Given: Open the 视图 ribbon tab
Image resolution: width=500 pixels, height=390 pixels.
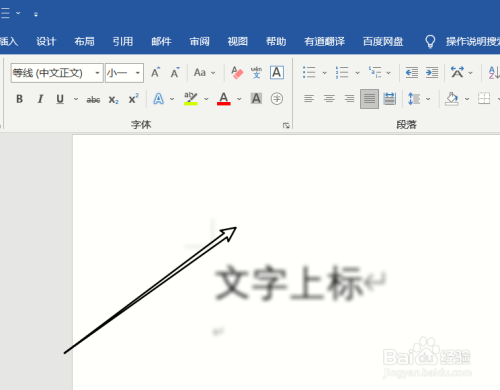Looking at the screenshot, I should [x=238, y=42].
